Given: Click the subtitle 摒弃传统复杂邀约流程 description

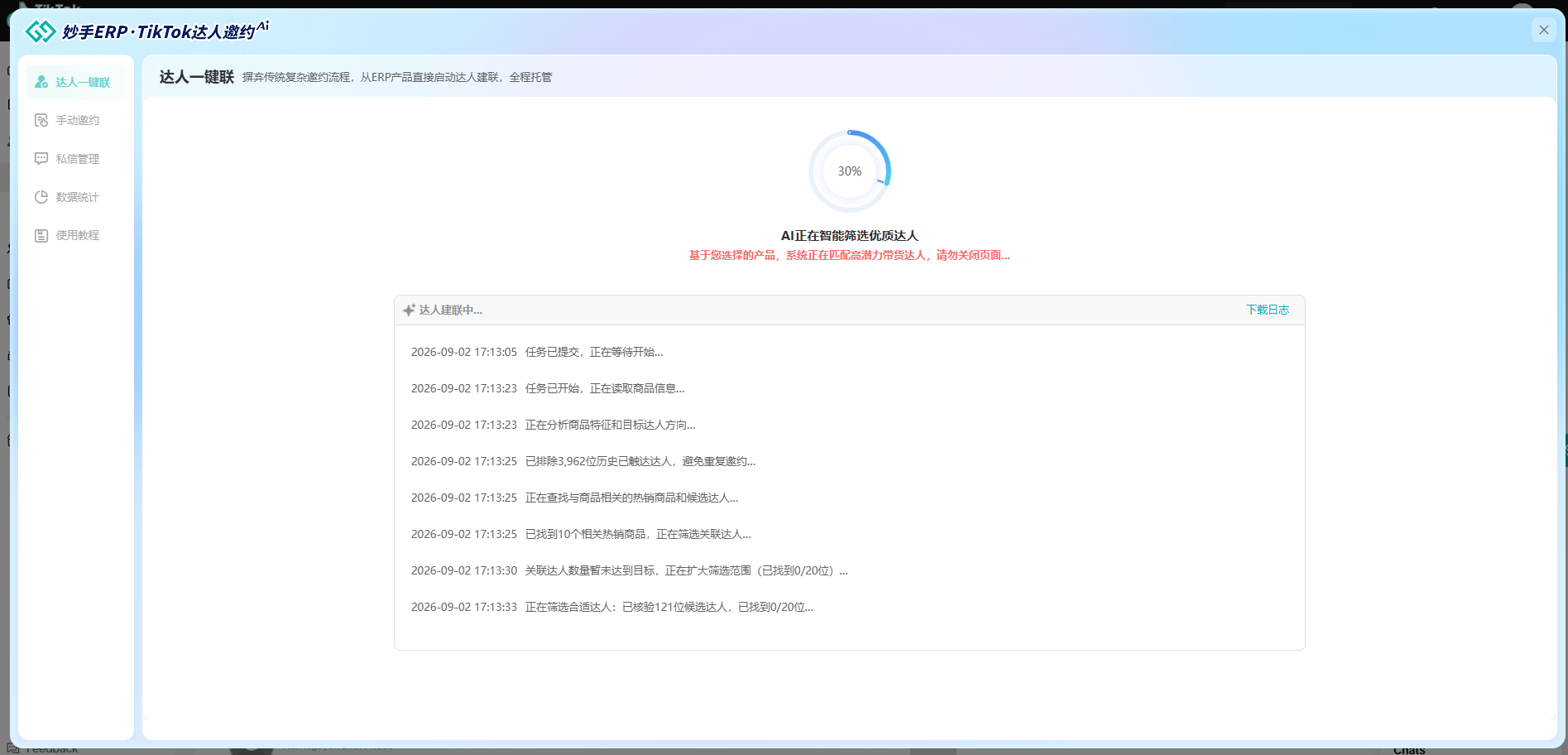Looking at the screenshot, I should click(397, 77).
